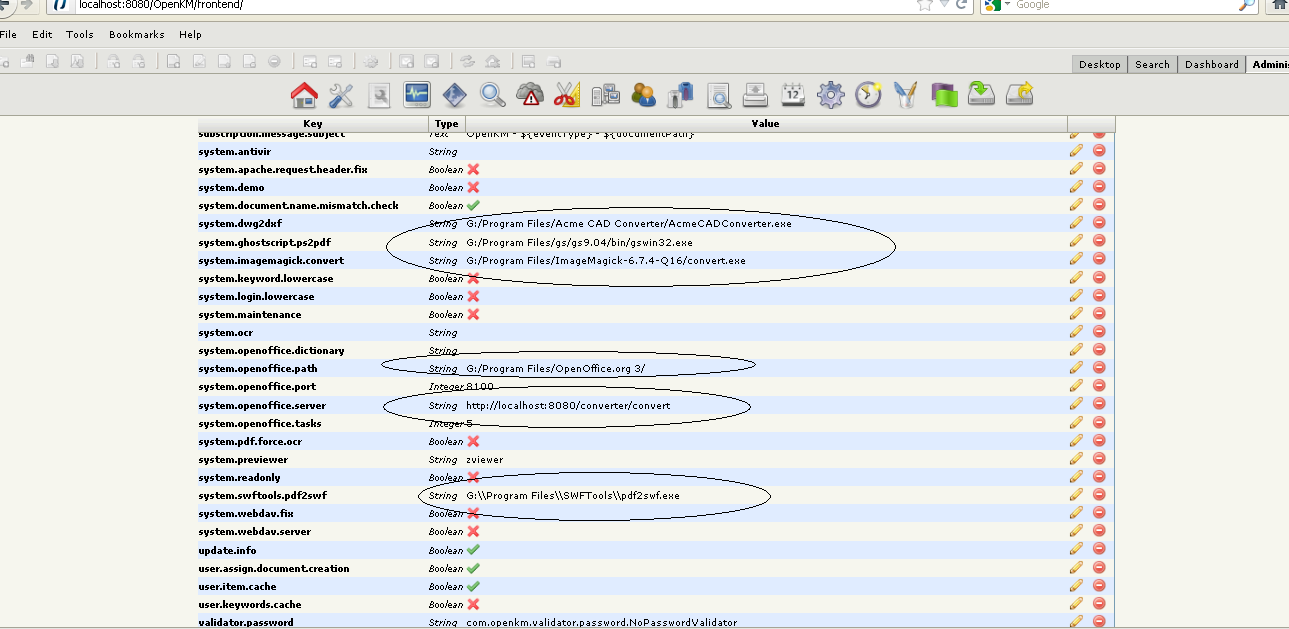This screenshot has height=629, width=1289.
Task: Open the crontab calendar icon
Action: pyautogui.click(x=792, y=95)
